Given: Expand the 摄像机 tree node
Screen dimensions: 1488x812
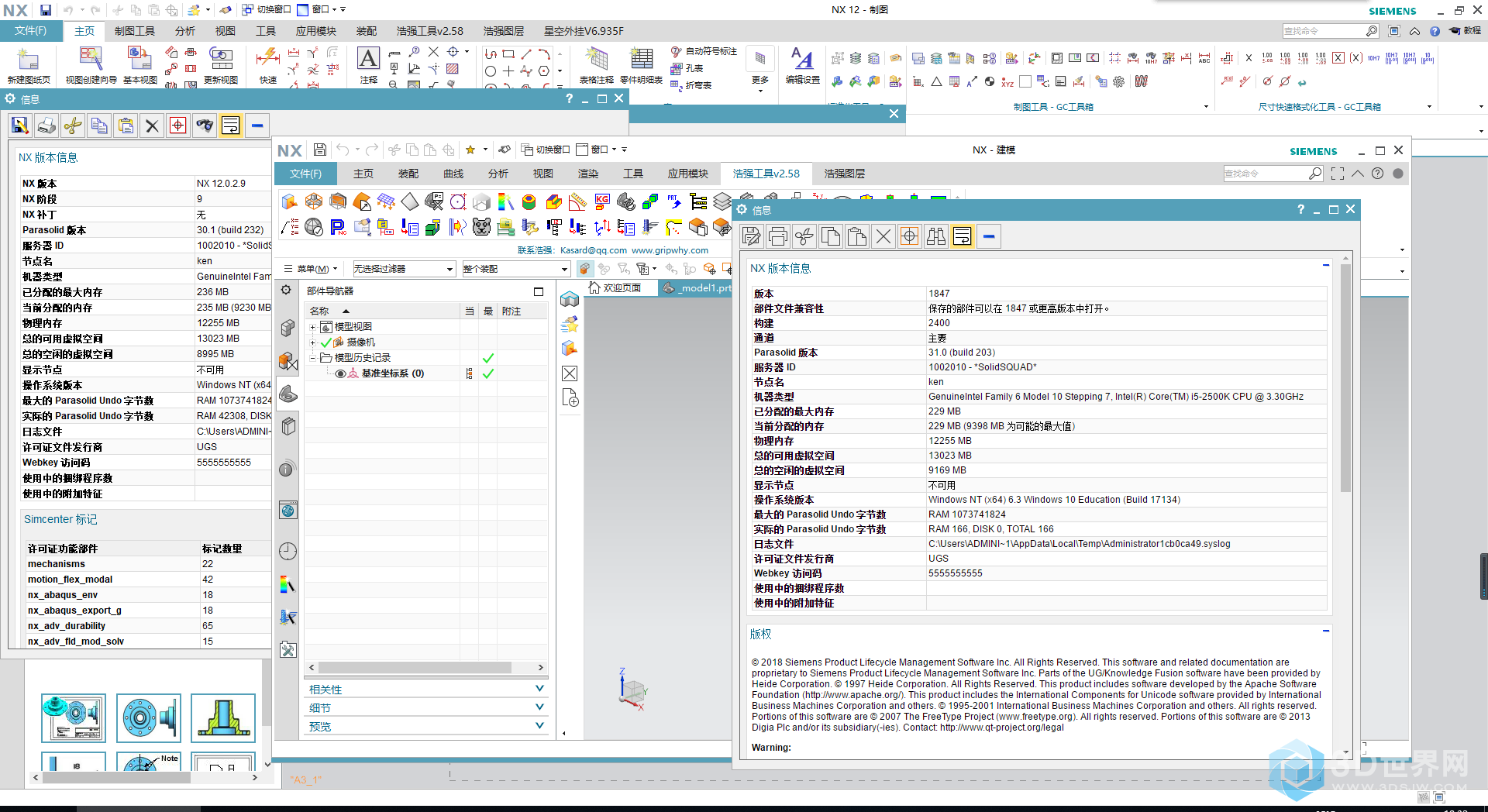Looking at the screenshot, I should (x=312, y=342).
